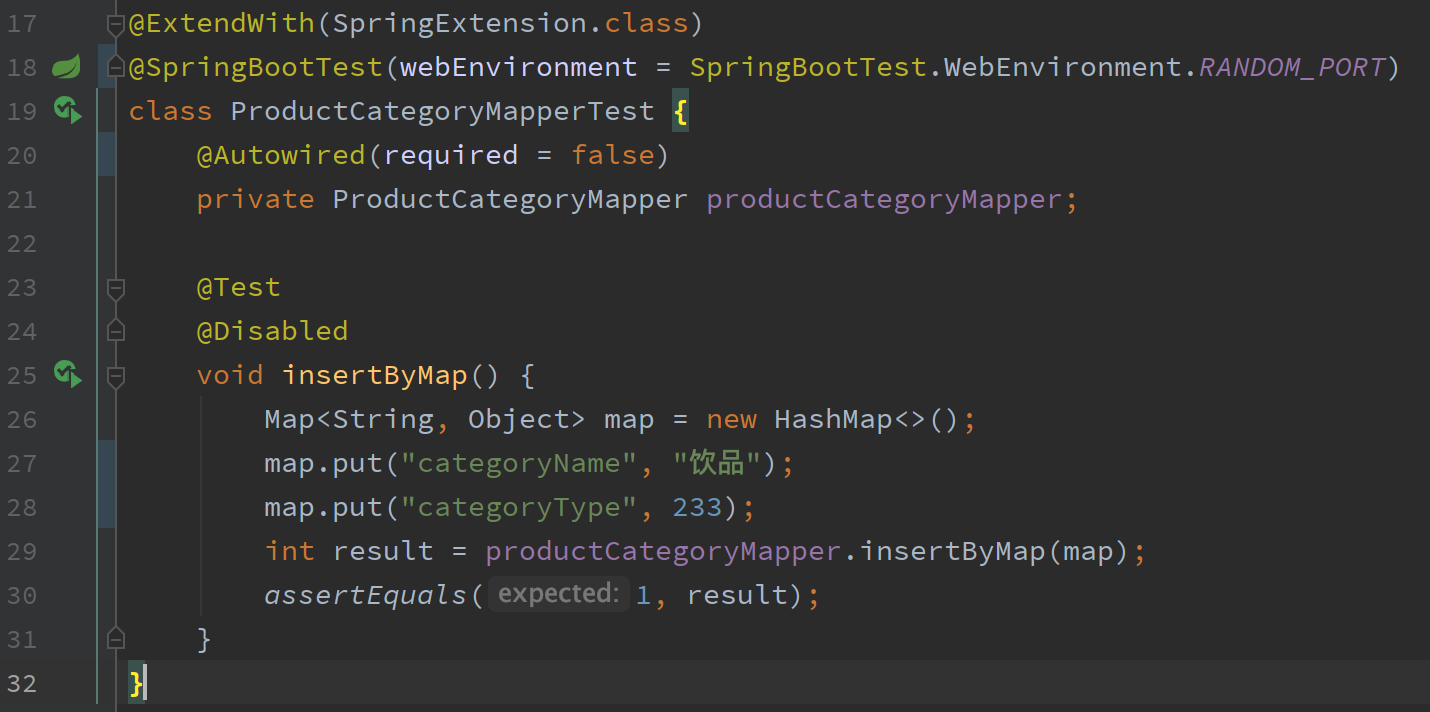Run insertByMap test via gutter icon
The height and width of the screenshot is (712, 1430).
[x=67, y=375]
